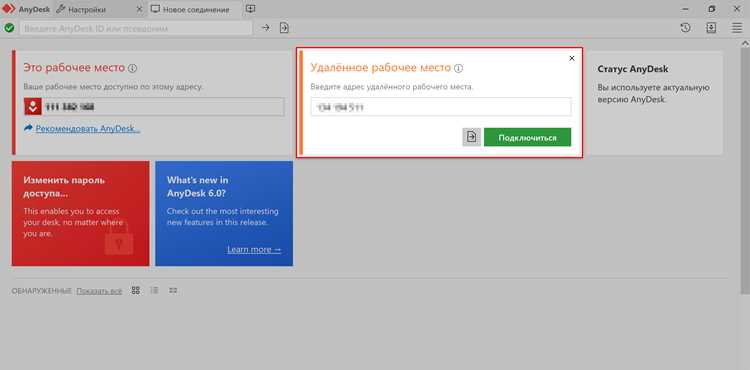Focus the top AnyDesk ID address bar
The height and width of the screenshot is (370, 750).
[x=135, y=28]
